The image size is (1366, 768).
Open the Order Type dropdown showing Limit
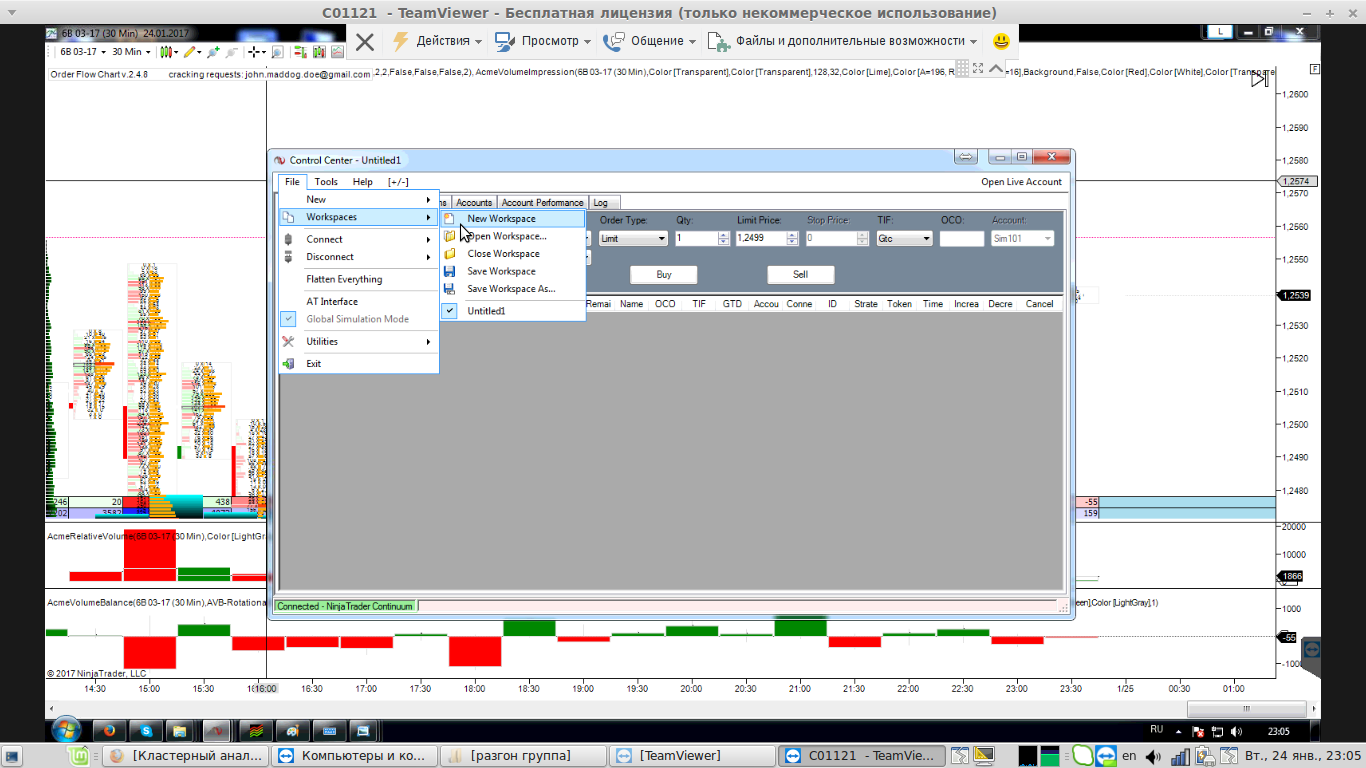[634, 239]
